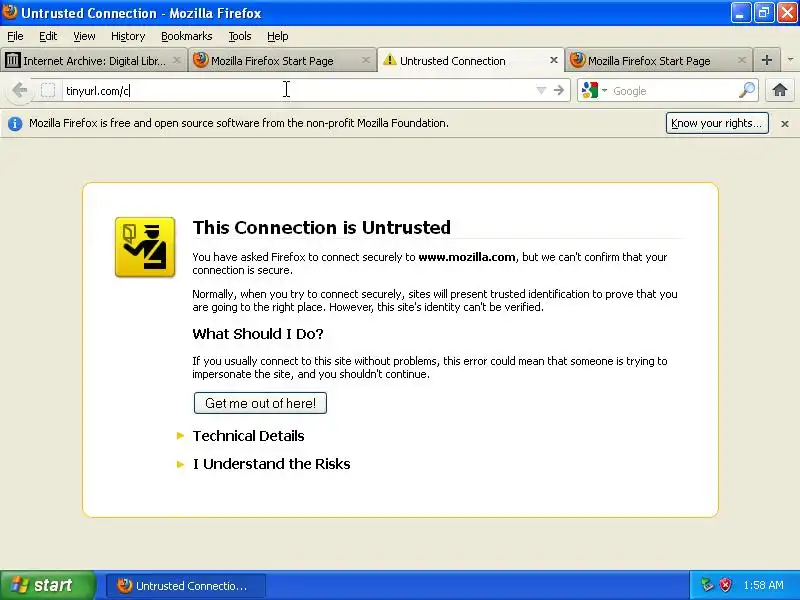Click the Firefox logo in title bar

click(x=9, y=12)
